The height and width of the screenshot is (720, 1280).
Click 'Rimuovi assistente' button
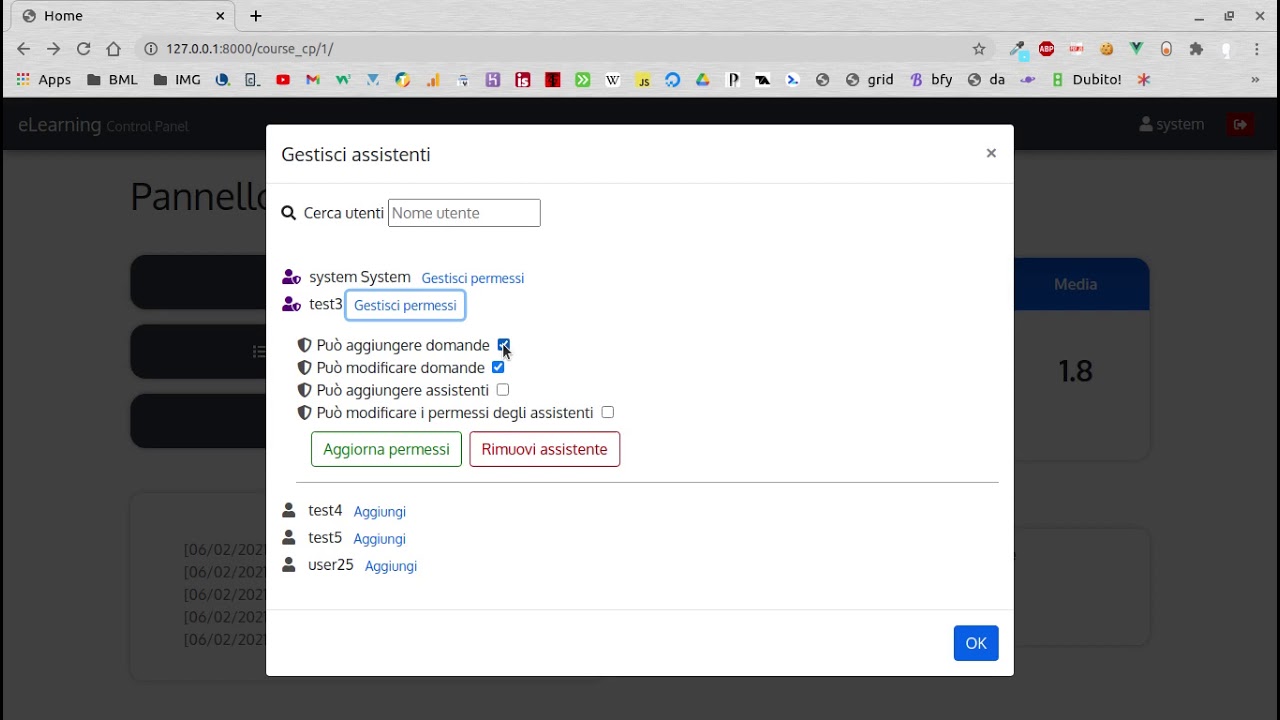[545, 449]
